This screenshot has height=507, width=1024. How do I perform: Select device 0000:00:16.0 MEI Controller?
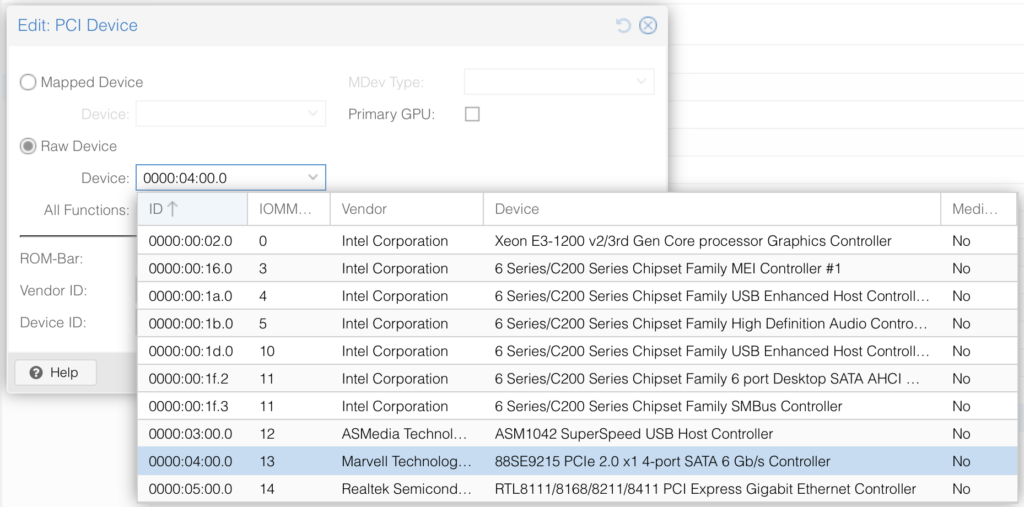[x=577, y=269]
